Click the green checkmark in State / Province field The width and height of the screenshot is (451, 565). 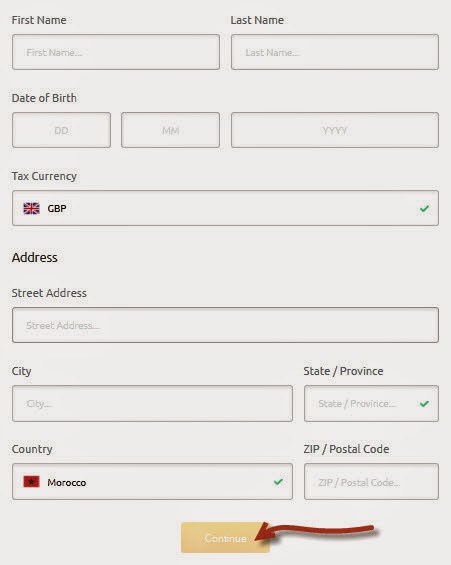coord(424,404)
